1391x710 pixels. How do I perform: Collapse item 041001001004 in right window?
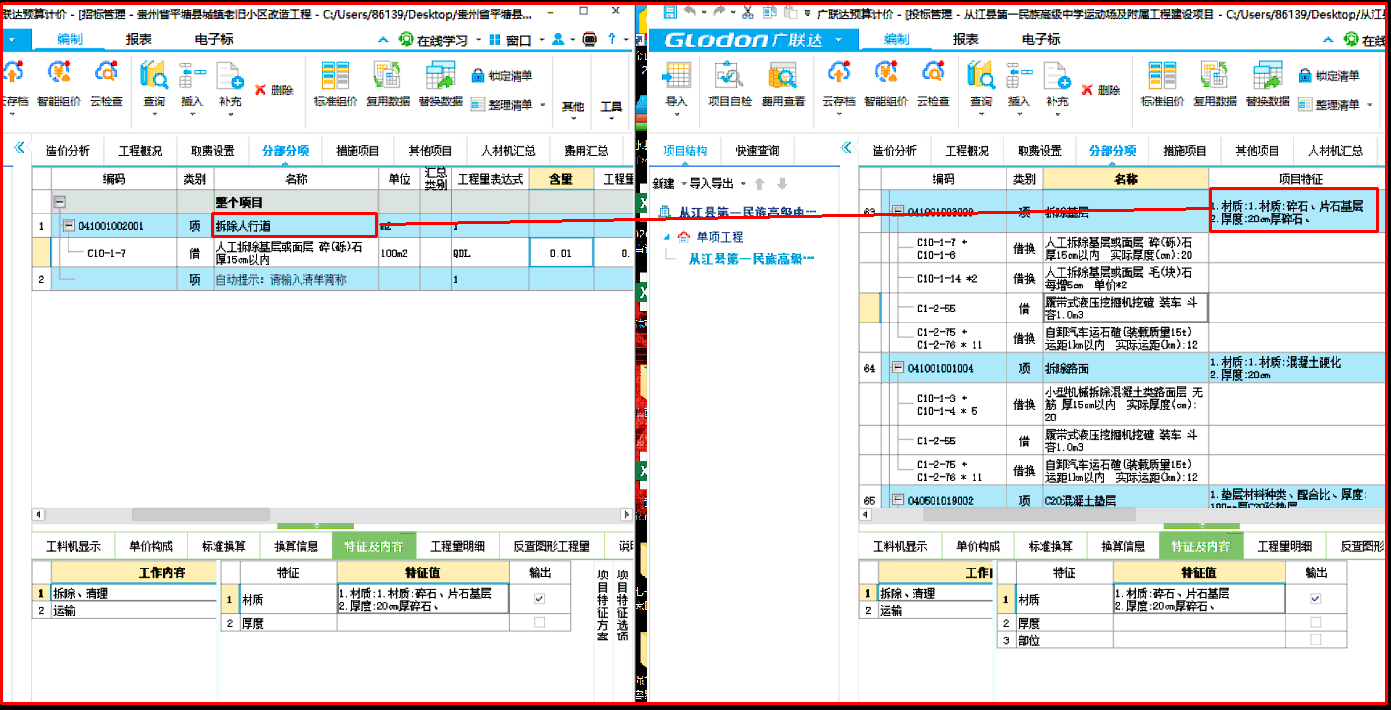(897, 368)
